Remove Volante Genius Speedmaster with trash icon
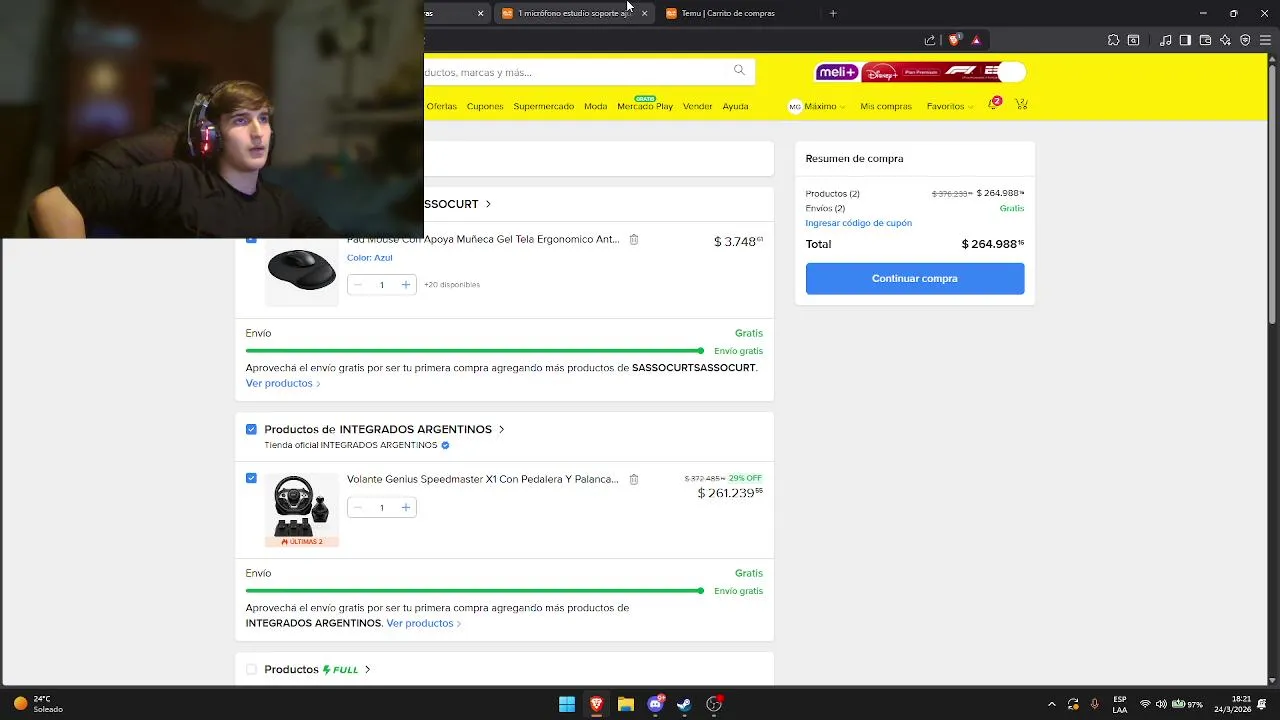This screenshot has height=720, width=1280. [633, 480]
